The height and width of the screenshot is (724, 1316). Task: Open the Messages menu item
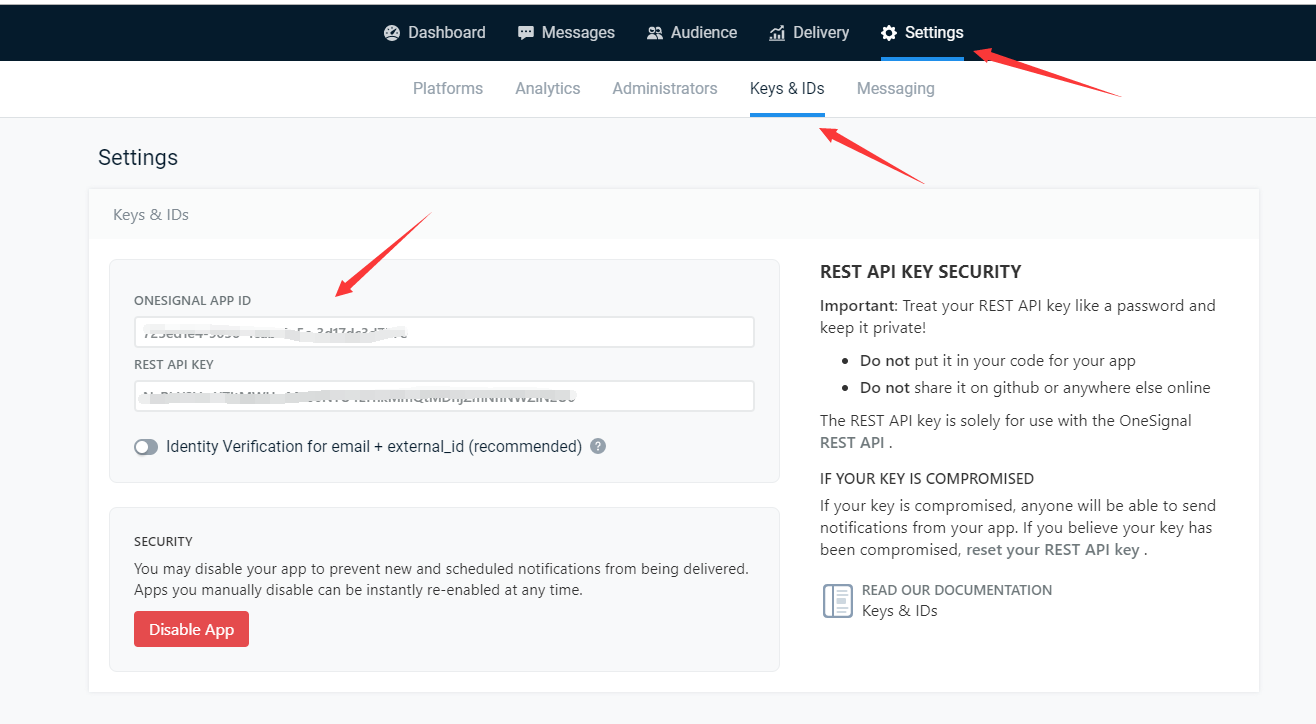566,33
